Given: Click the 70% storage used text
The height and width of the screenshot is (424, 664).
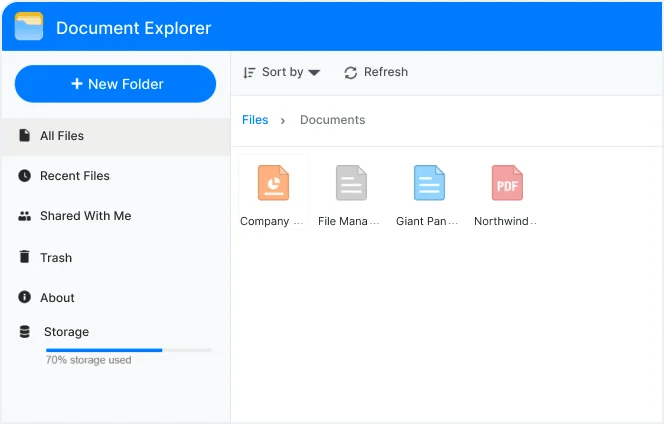Looking at the screenshot, I should tap(89, 360).
